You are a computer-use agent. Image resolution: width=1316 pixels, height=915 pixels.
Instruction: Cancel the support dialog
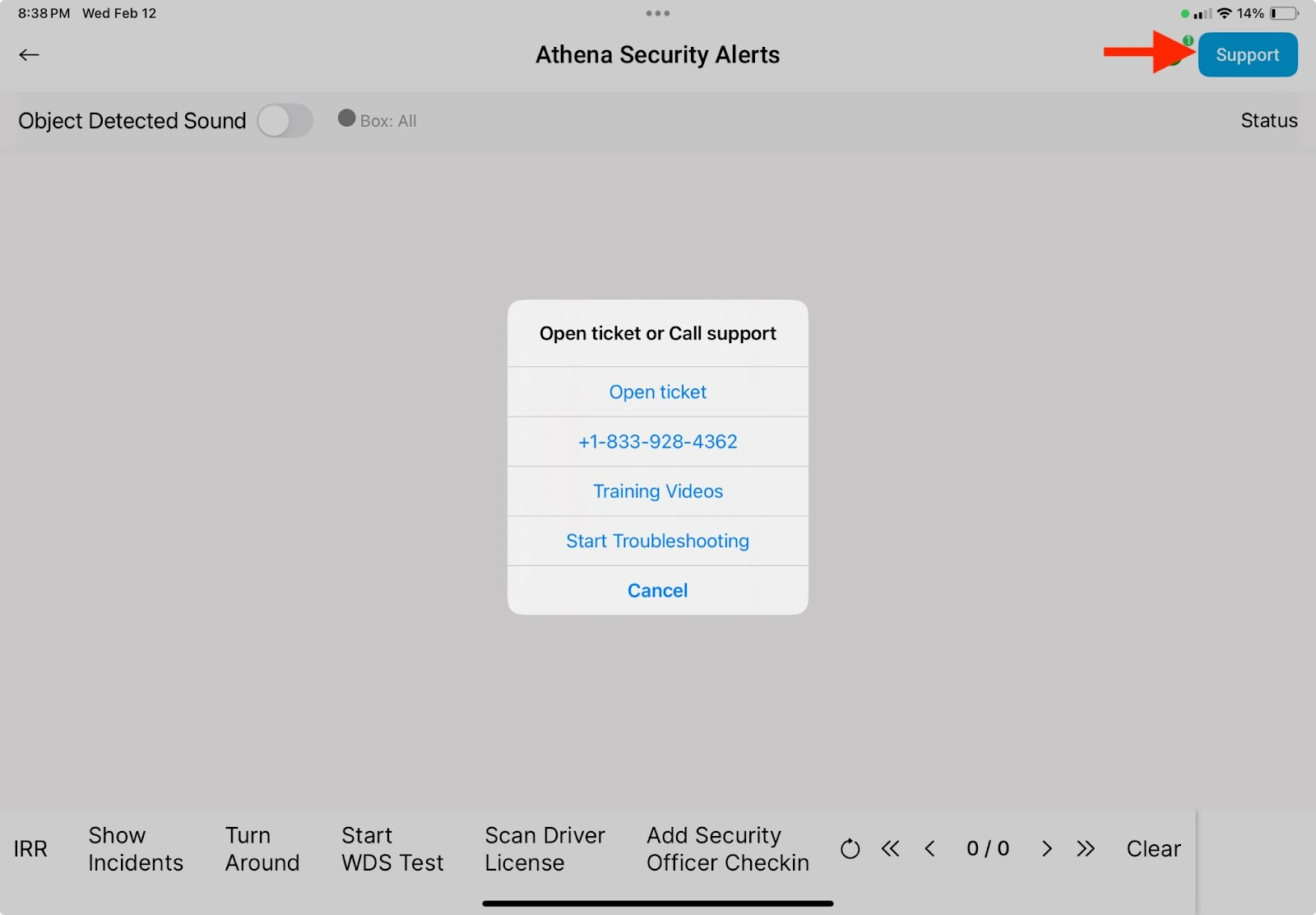(658, 590)
